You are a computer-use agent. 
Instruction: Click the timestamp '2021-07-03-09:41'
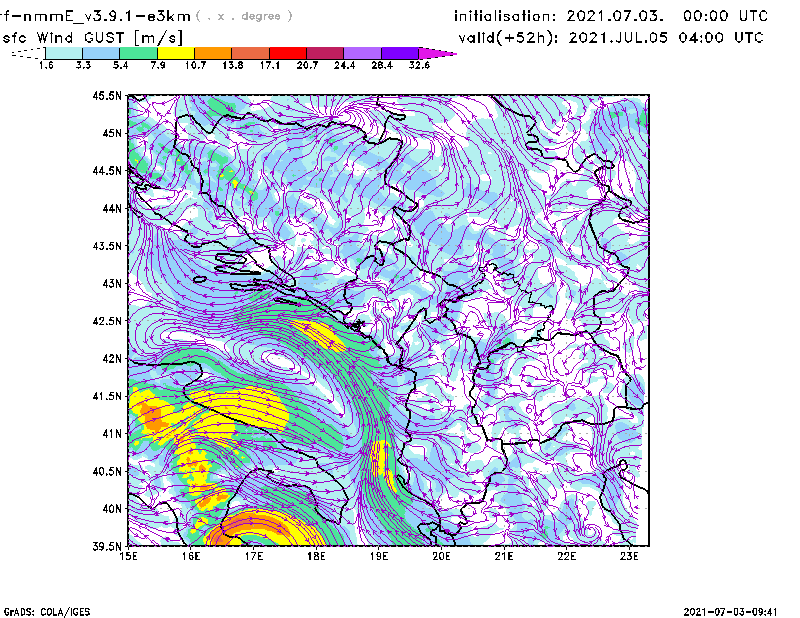coord(731,612)
